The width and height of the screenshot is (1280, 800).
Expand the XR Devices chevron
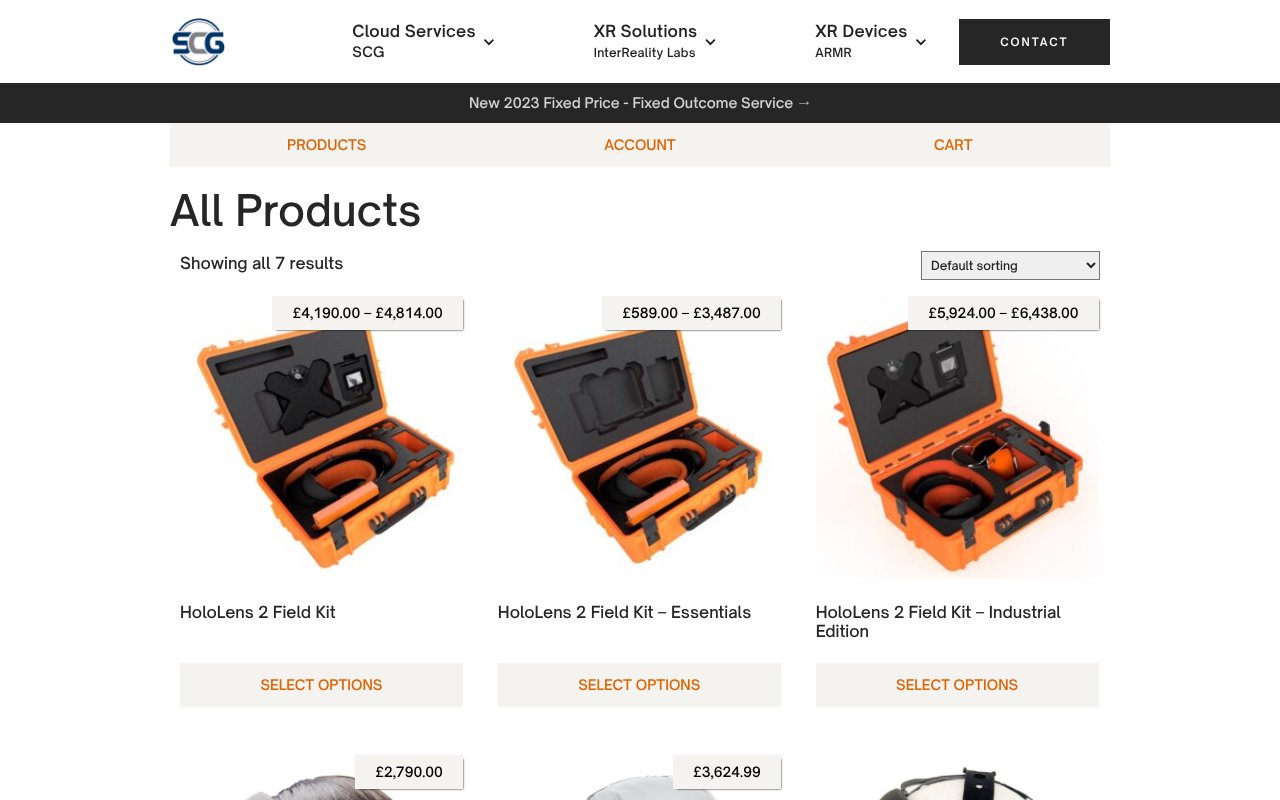(x=921, y=42)
